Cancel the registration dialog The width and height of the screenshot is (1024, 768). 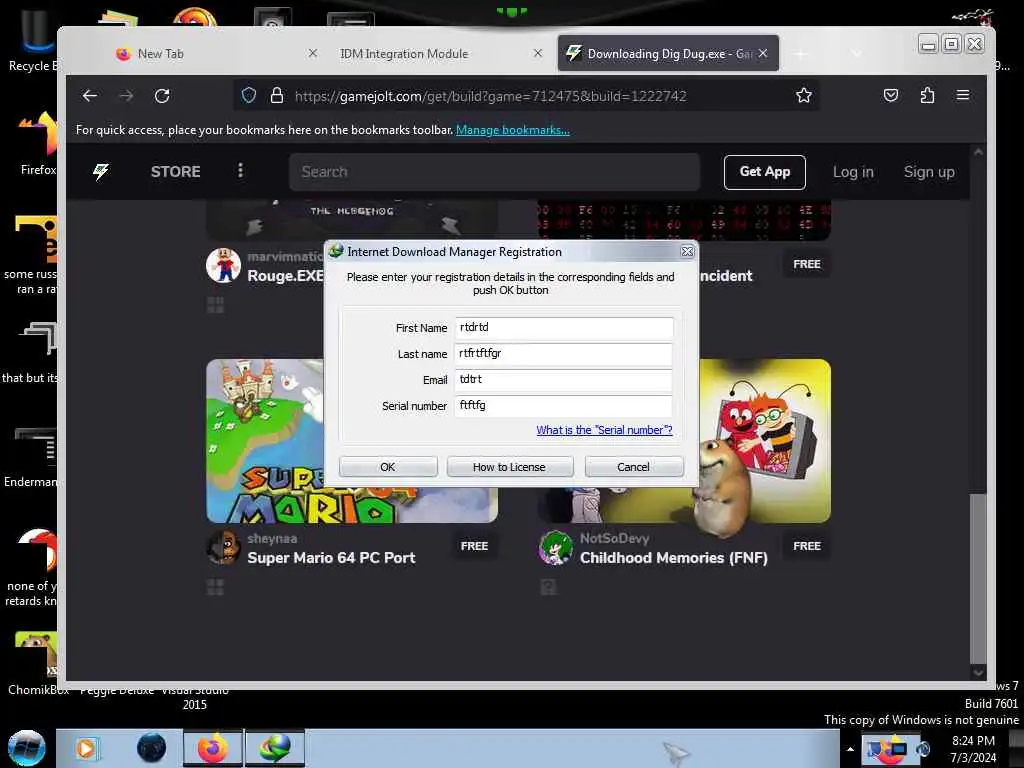click(x=633, y=467)
